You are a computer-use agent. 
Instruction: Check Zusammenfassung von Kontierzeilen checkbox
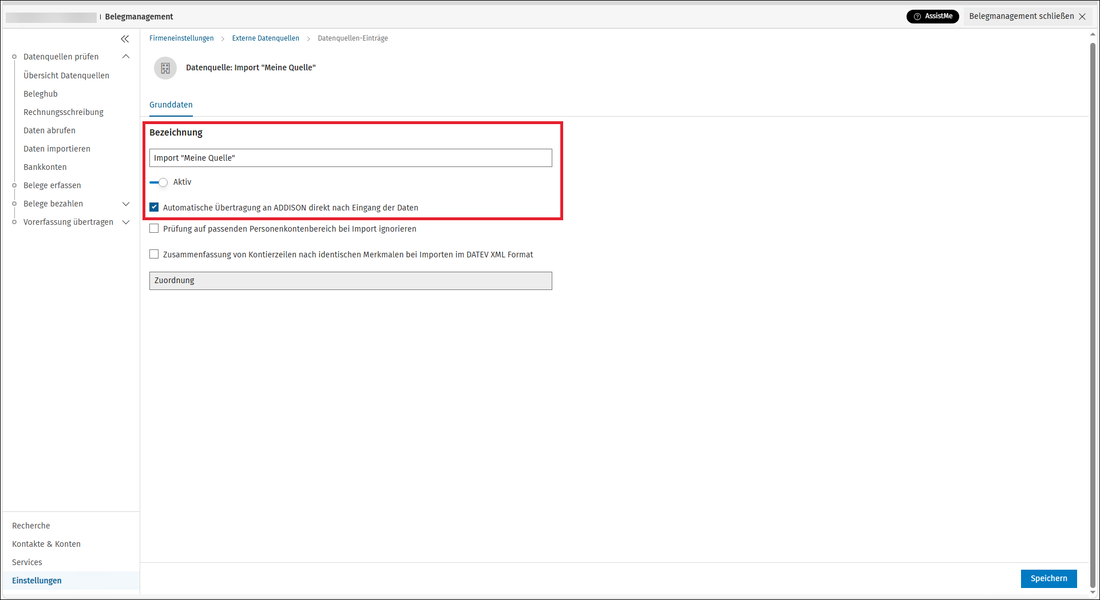click(154, 254)
